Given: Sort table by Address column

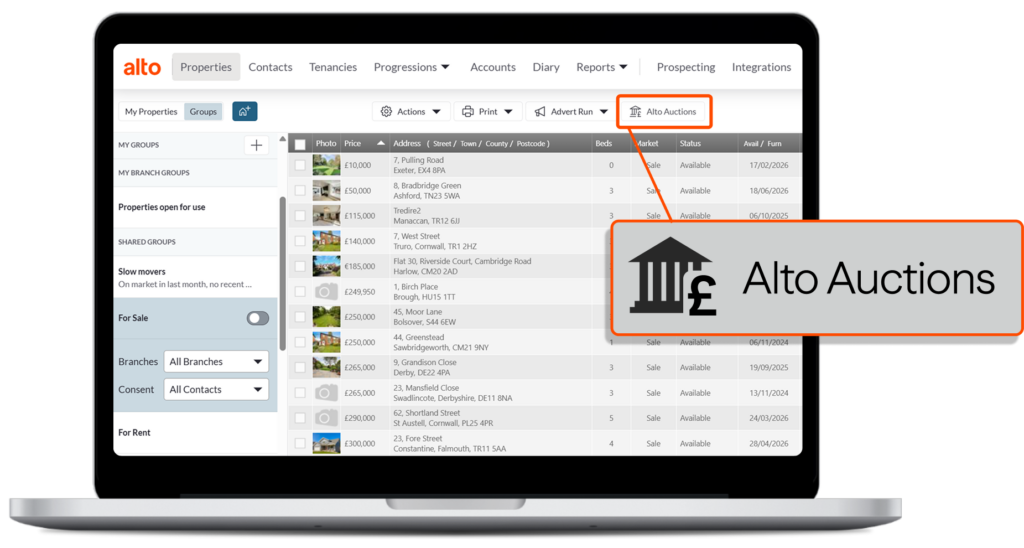Looking at the screenshot, I should [407, 143].
